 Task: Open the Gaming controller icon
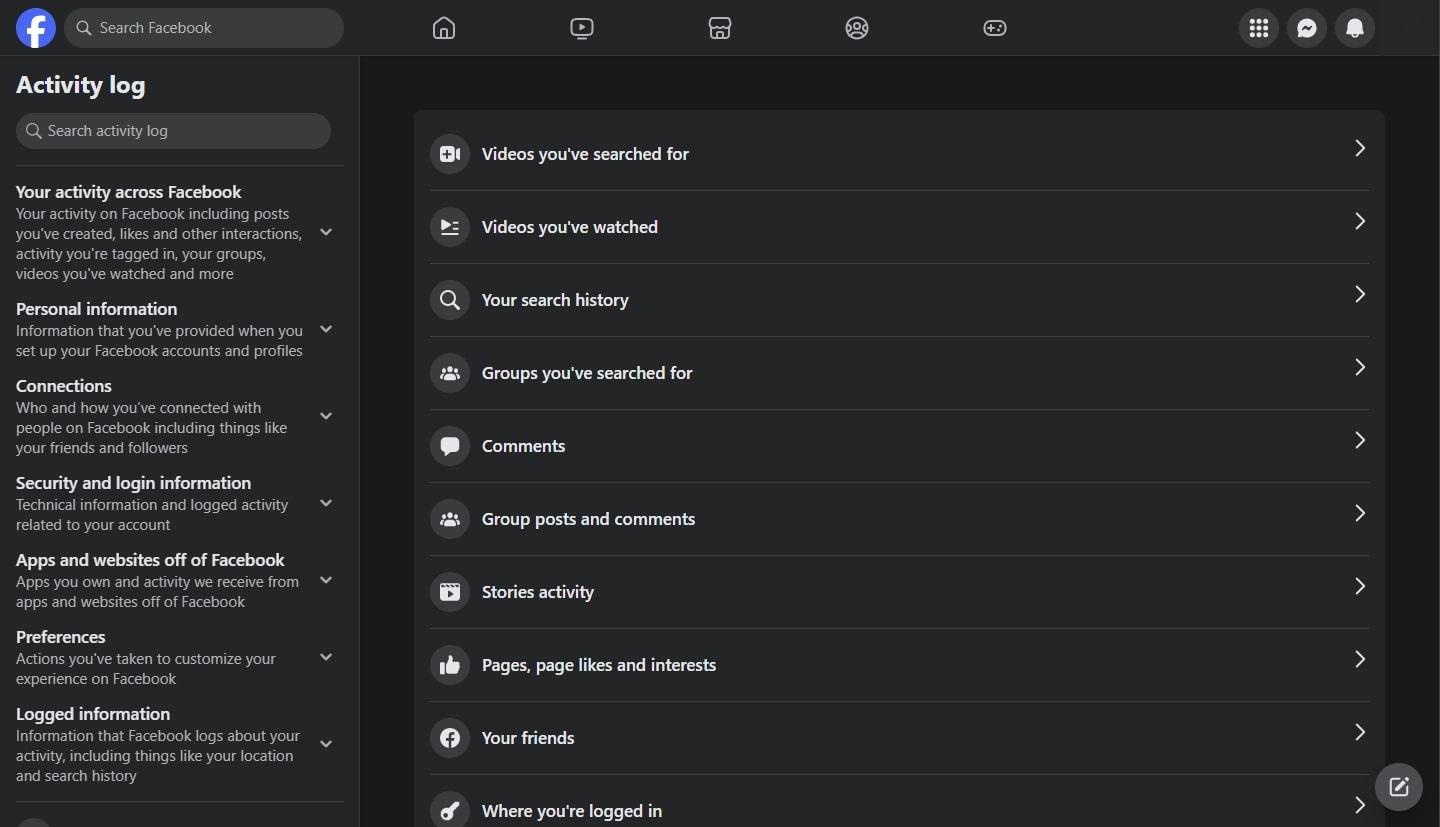click(x=995, y=28)
